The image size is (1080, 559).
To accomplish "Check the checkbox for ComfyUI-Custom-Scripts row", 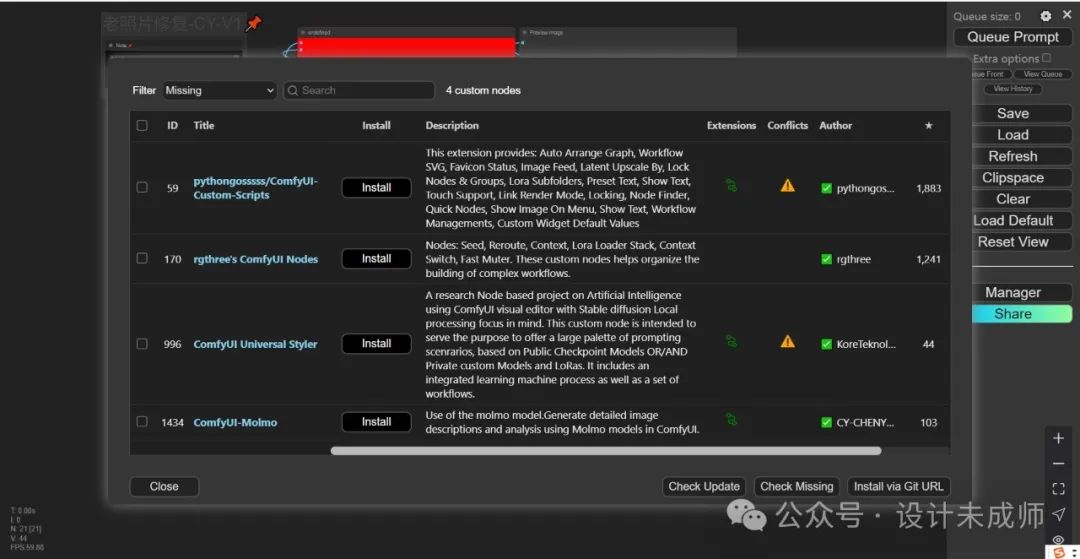I will (142, 187).
